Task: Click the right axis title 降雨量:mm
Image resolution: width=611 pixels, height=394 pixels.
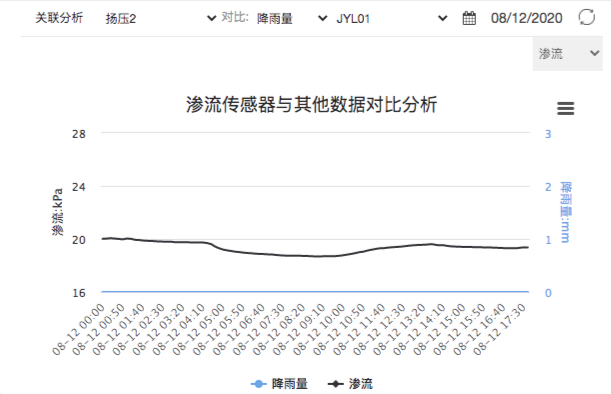Action: point(565,212)
